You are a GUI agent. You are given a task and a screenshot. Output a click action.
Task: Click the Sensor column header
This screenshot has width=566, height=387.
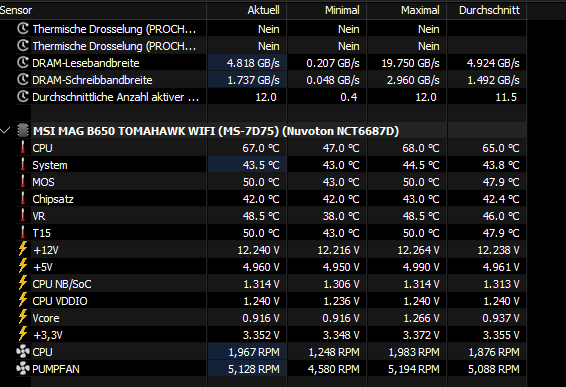(x=103, y=10)
